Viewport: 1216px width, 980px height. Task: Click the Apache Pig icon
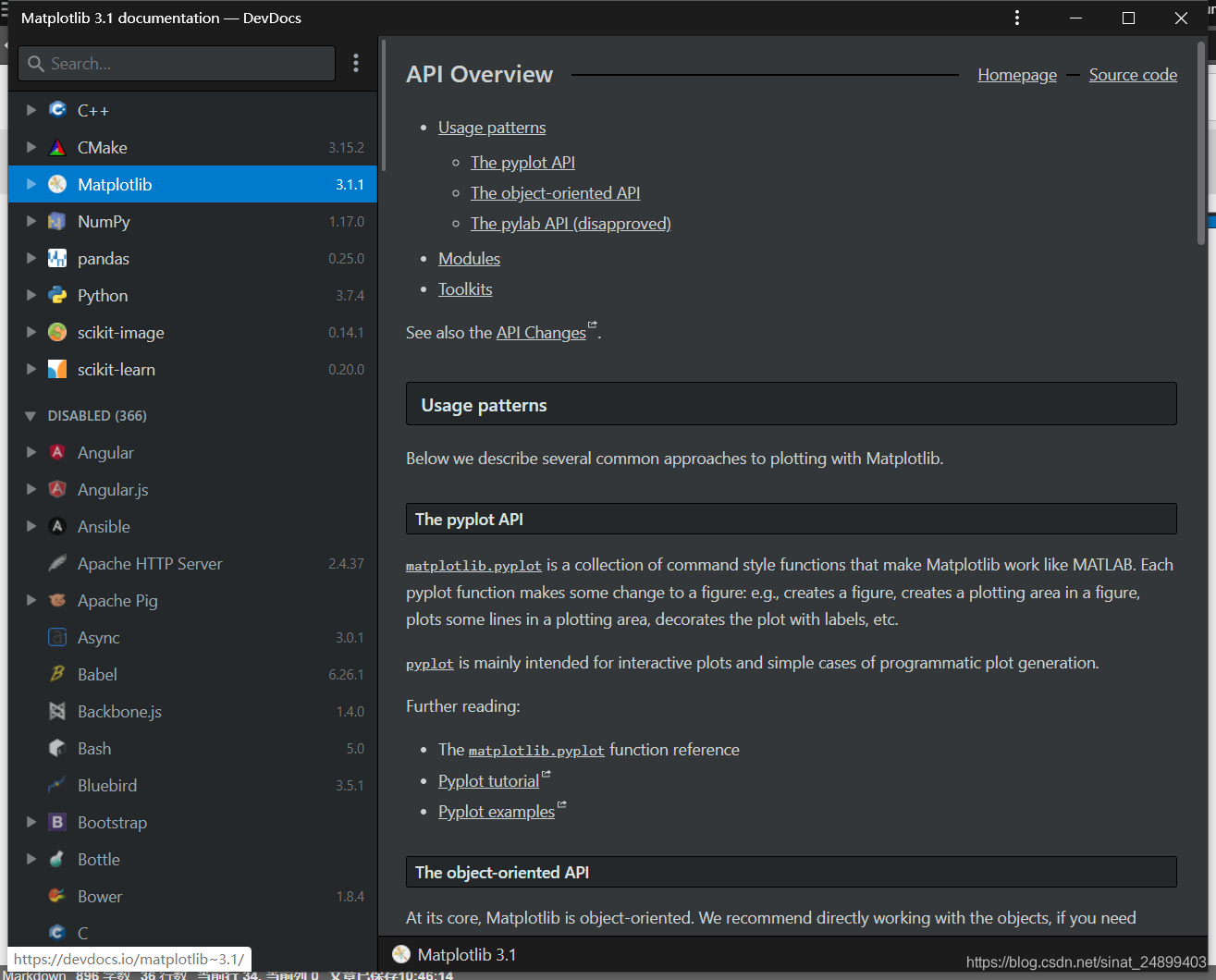(x=57, y=600)
